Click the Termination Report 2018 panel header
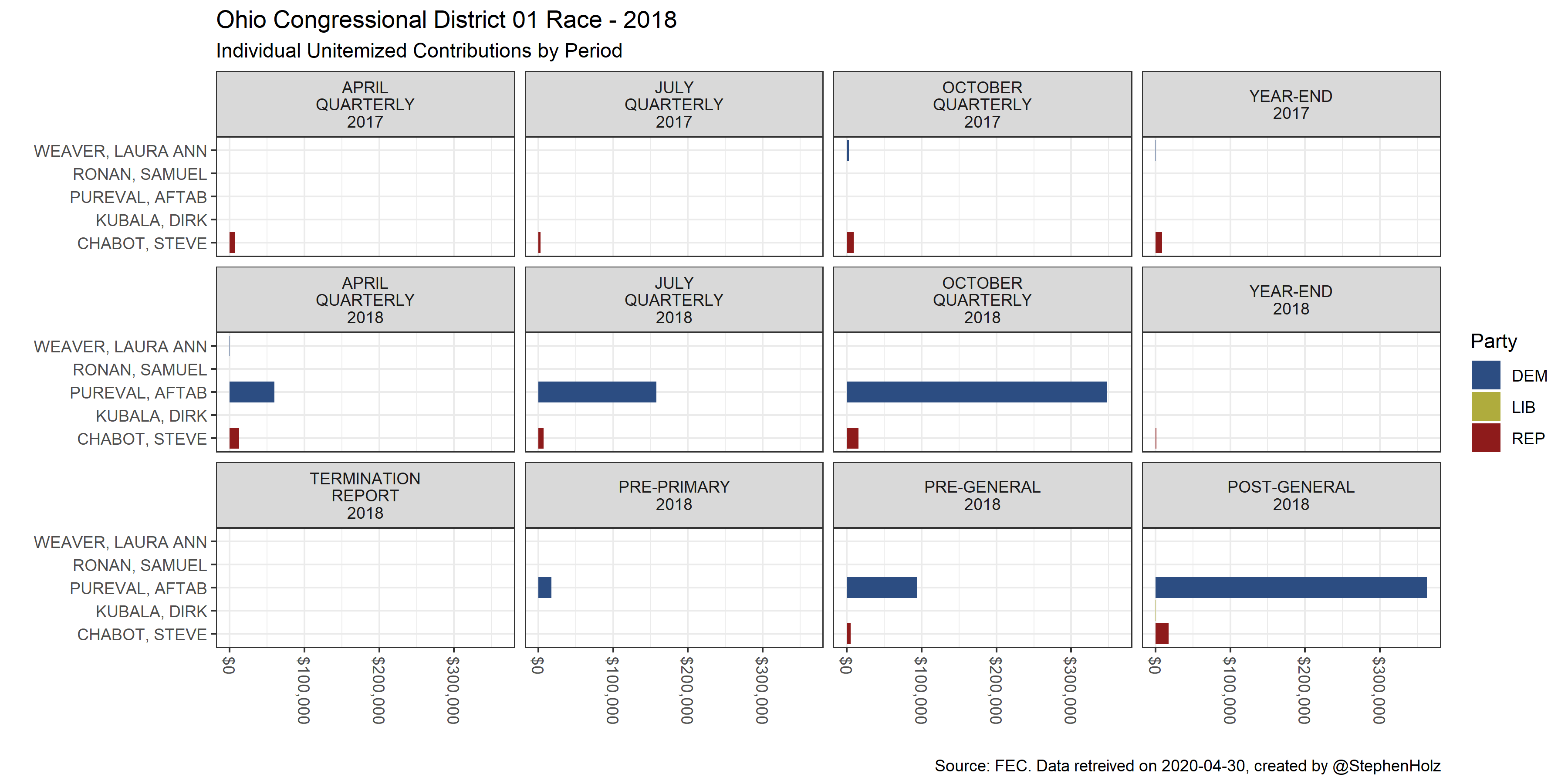The height and width of the screenshot is (784, 1568). pos(365,495)
